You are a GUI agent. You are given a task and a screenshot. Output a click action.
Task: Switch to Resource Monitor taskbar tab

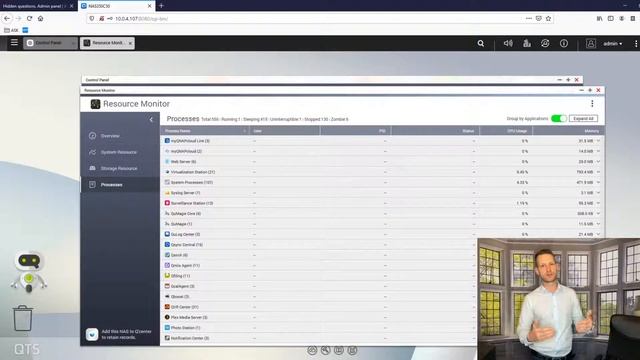click(107, 43)
